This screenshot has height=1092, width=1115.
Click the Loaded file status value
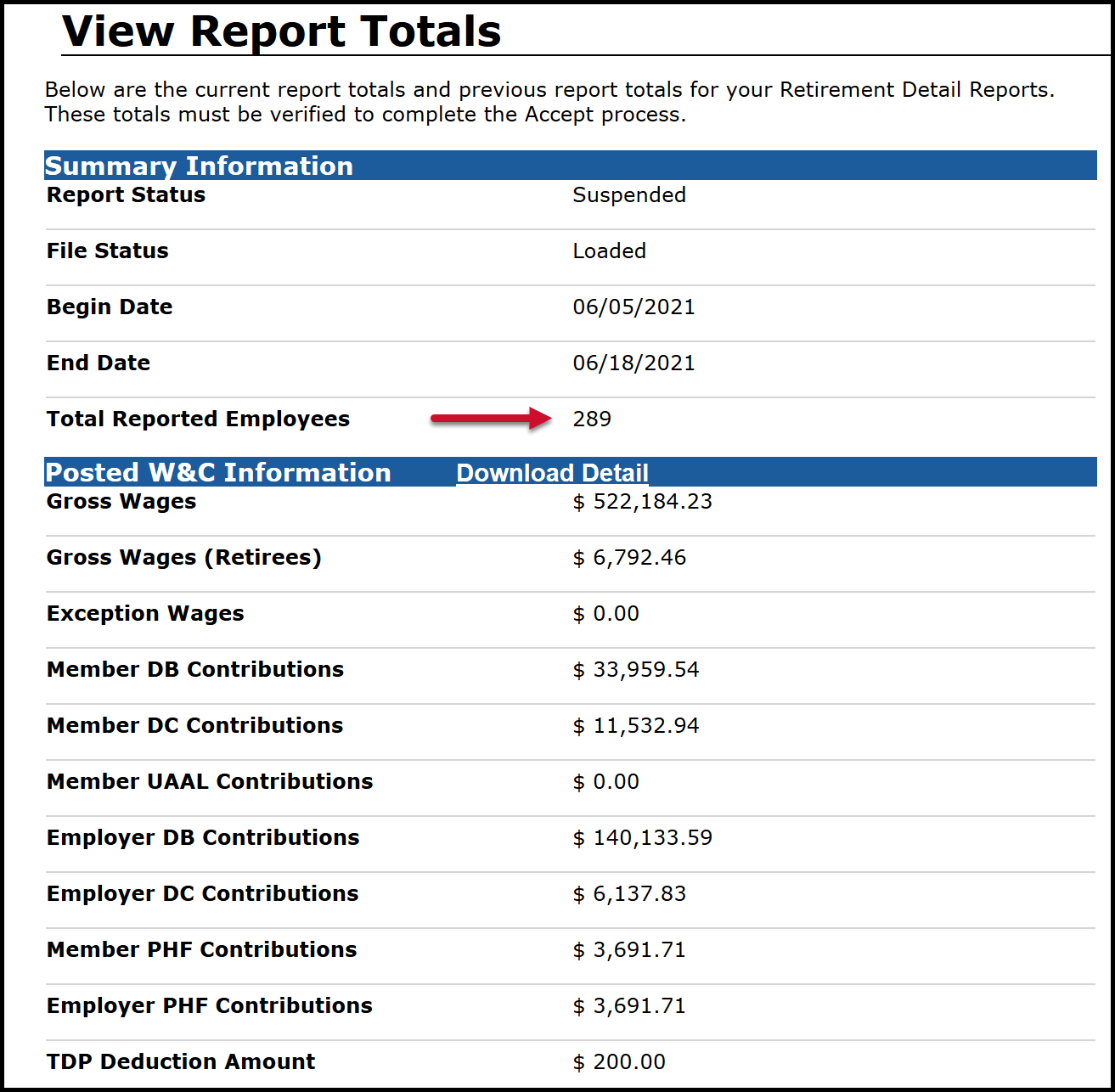click(x=609, y=251)
